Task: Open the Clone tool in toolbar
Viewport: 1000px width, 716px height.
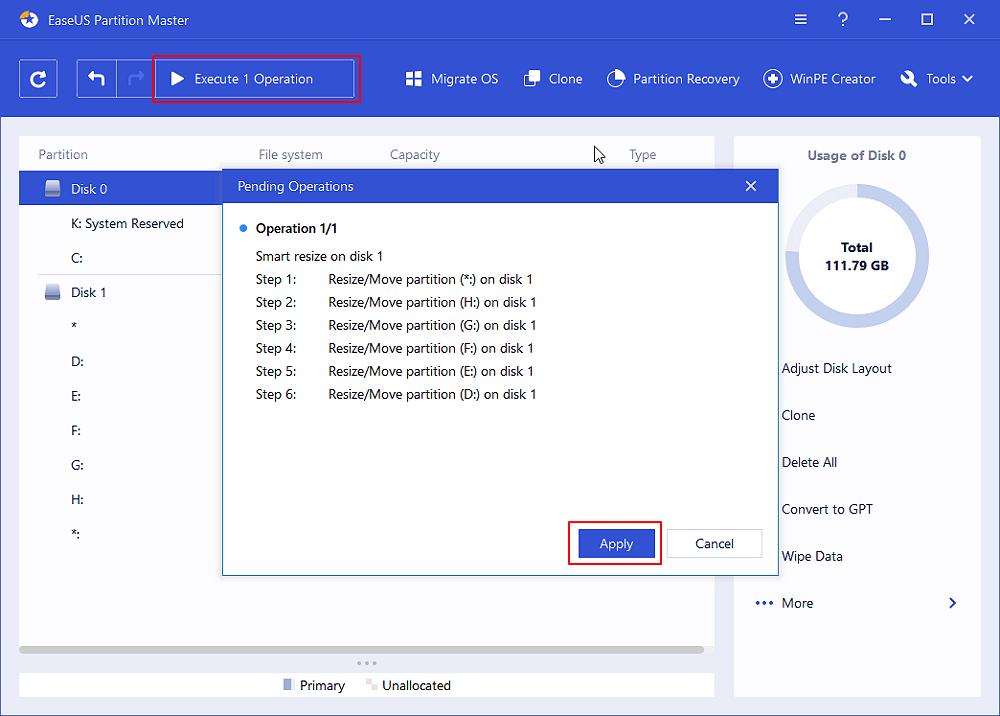Action: pos(553,79)
